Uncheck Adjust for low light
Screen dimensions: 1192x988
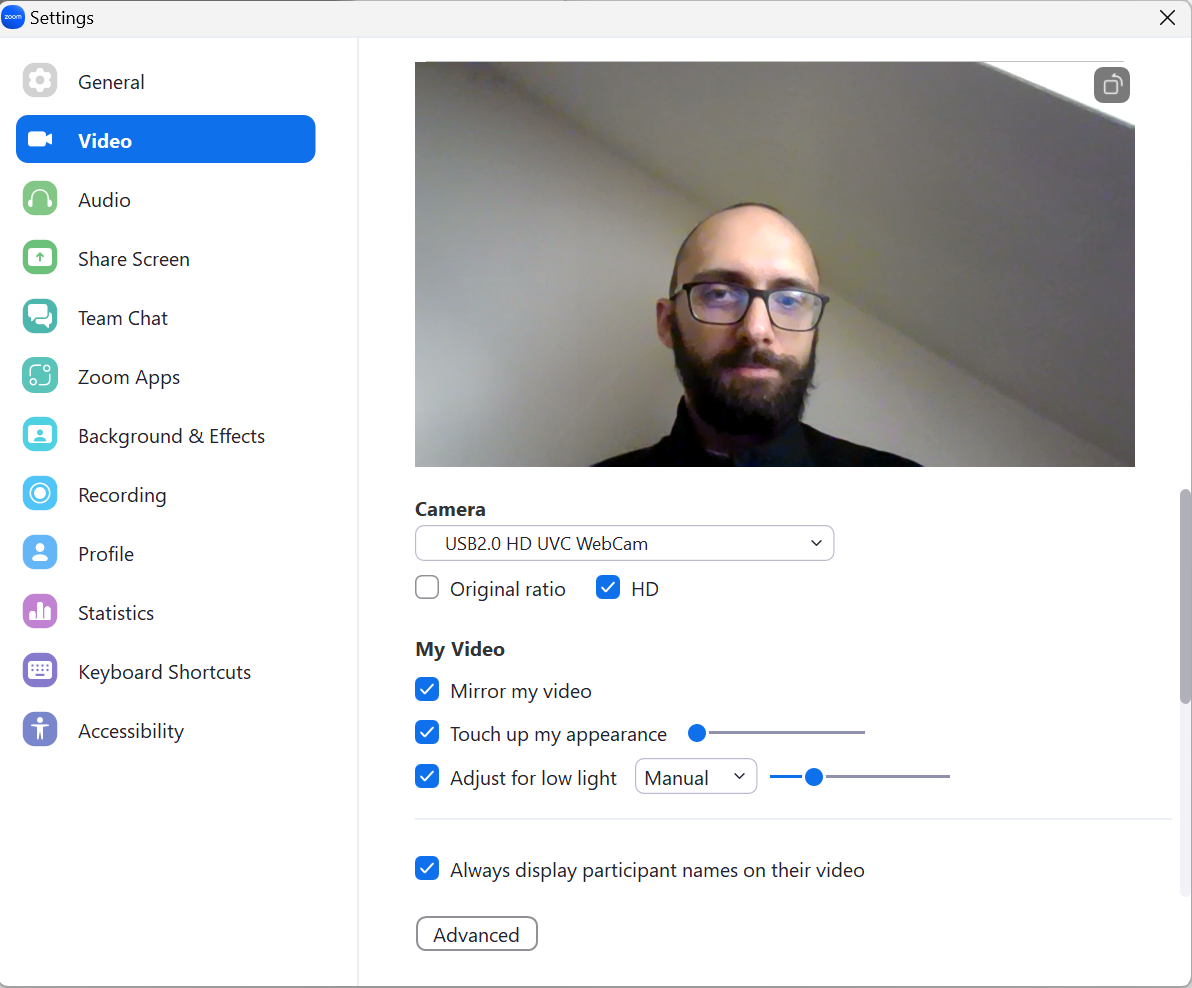pyautogui.click(x=427, y=777)
